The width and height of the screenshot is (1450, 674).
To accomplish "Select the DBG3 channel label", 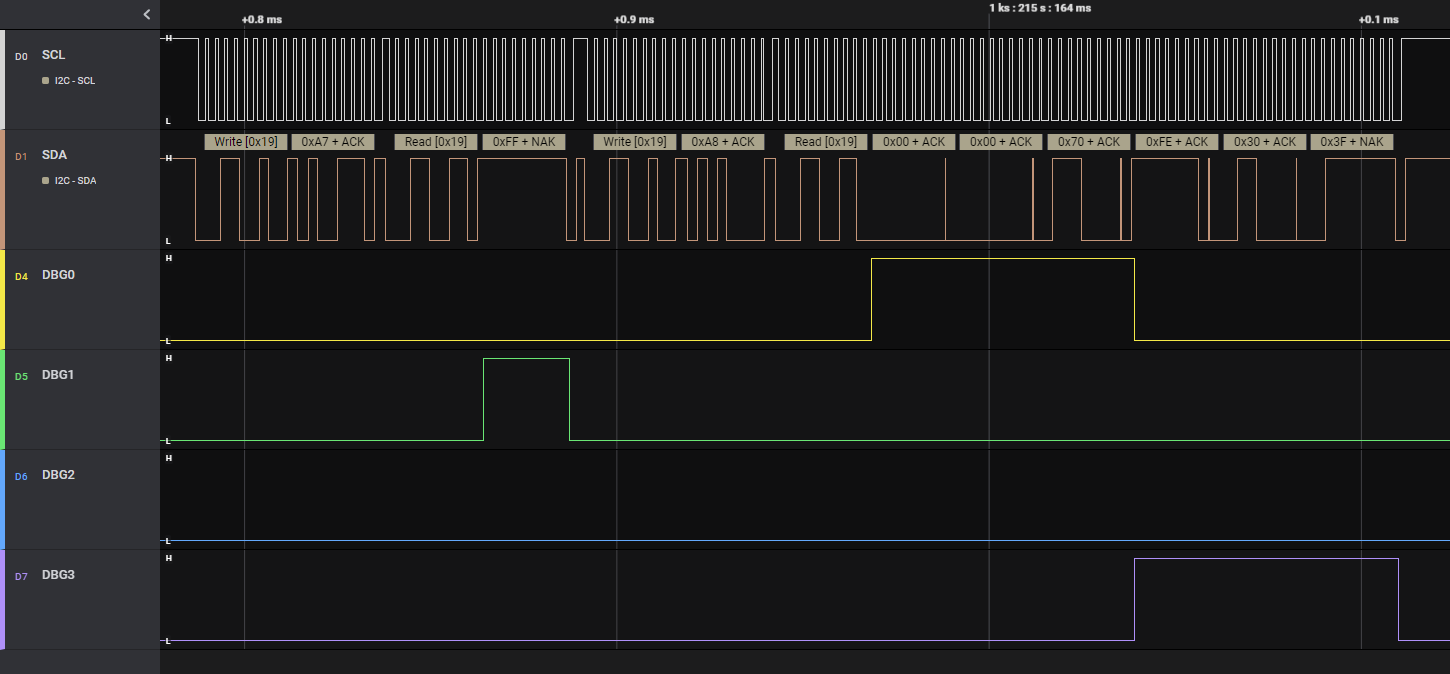I will click(x=58, y=575).
